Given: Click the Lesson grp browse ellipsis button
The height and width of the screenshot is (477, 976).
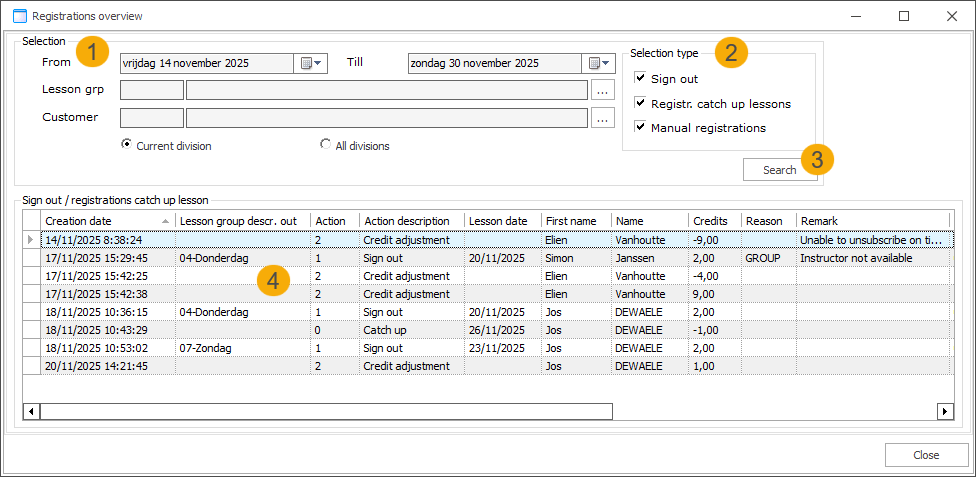Looking at the screenshot, I should 602,90.
